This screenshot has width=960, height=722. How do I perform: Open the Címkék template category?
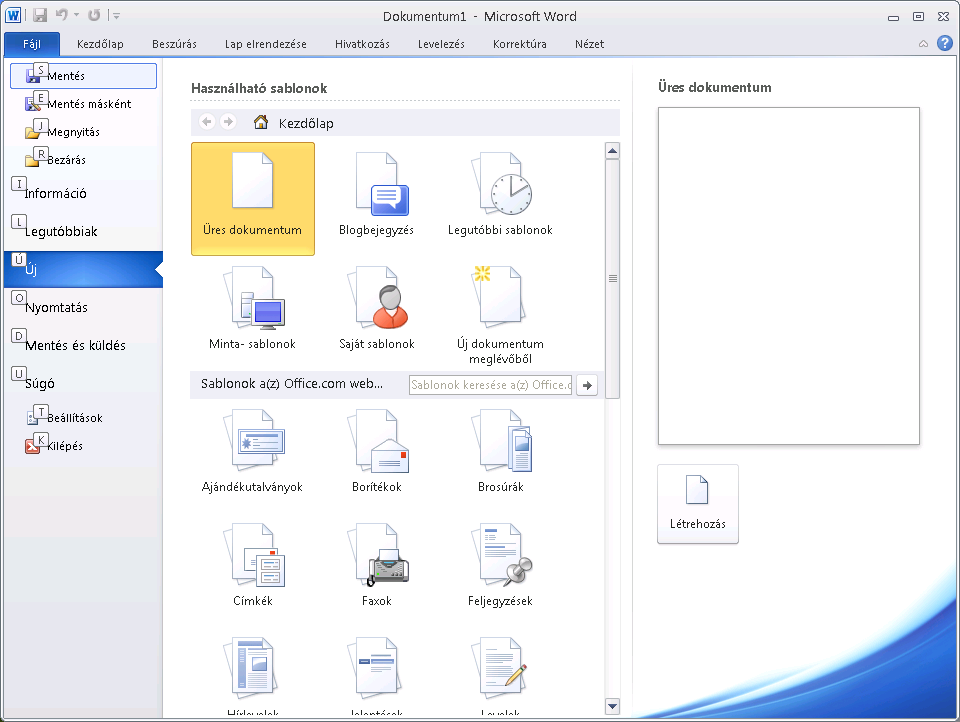(x=253, y=570)
